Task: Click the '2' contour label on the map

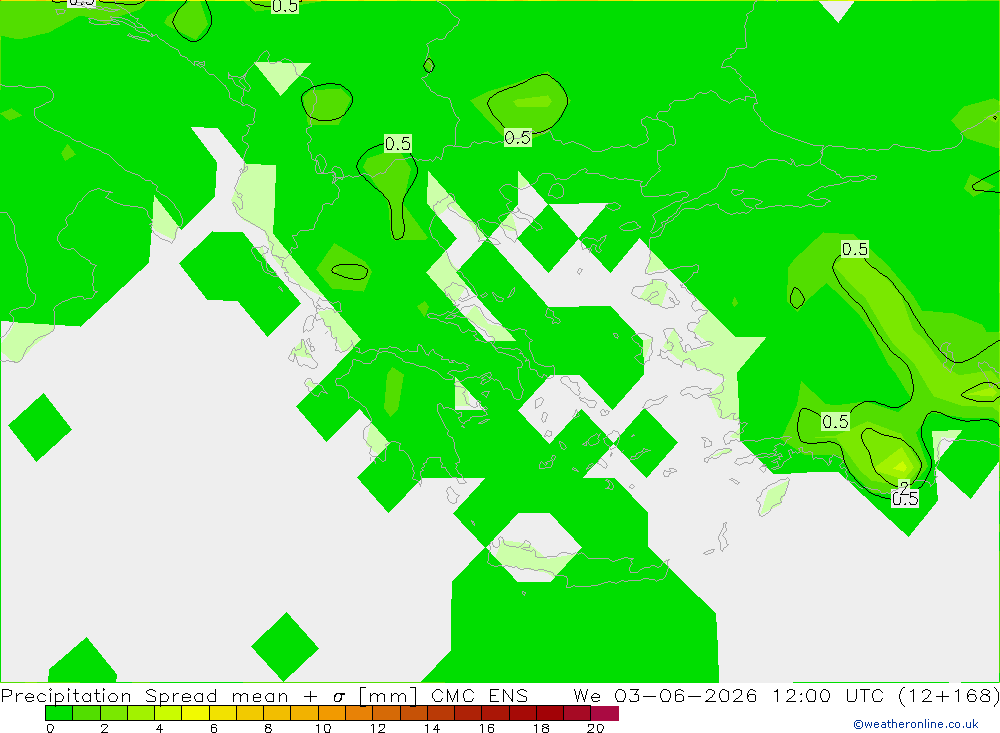Action: click(x=904, y=487)
